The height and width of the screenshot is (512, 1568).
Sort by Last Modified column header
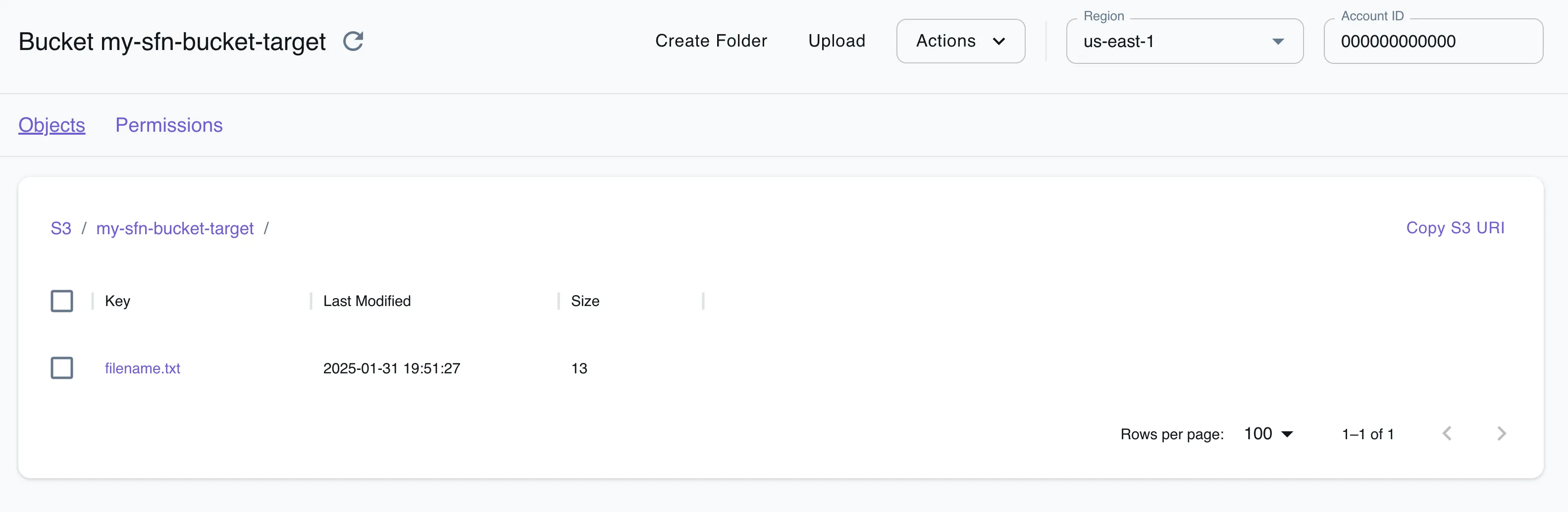click(x=366, y=301)
